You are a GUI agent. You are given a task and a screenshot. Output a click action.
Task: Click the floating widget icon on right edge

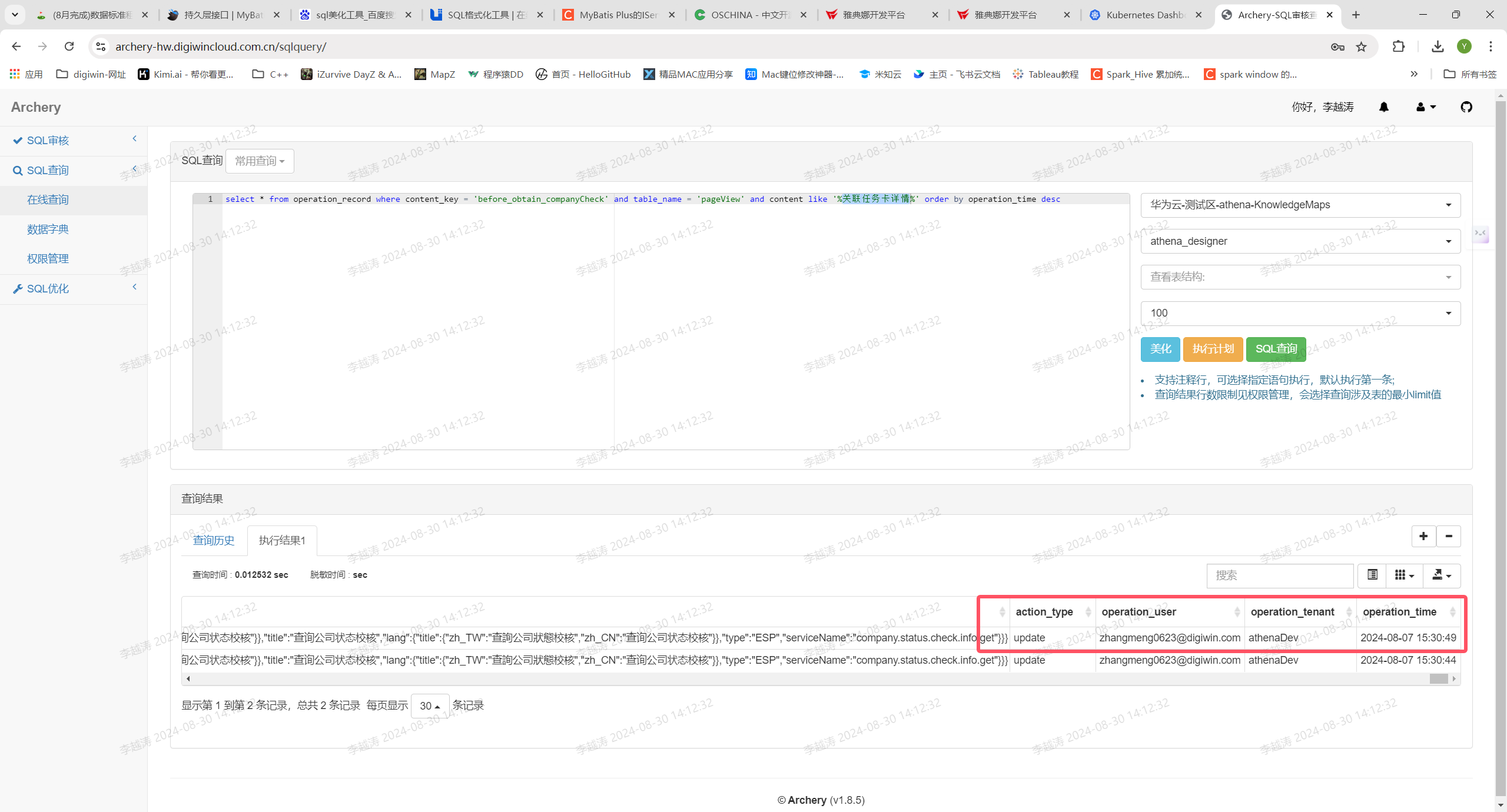click(x=1481, y=234)
